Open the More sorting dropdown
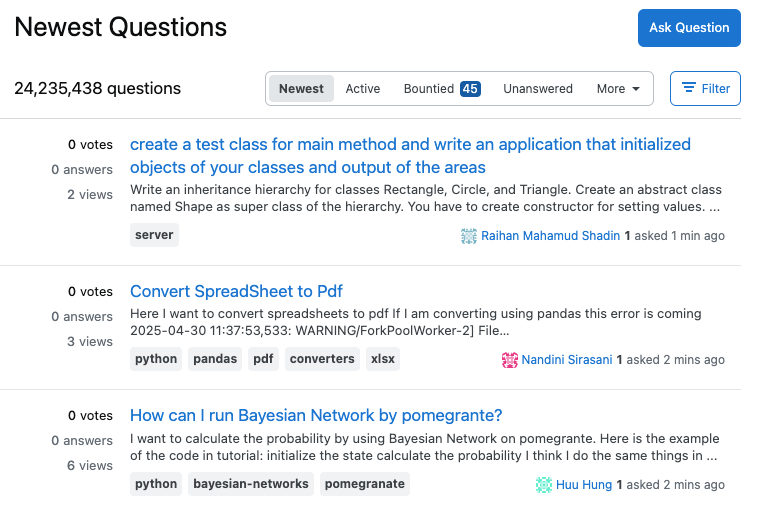The height and width of the screenshot is (511, 758). [x=618, y=88]
